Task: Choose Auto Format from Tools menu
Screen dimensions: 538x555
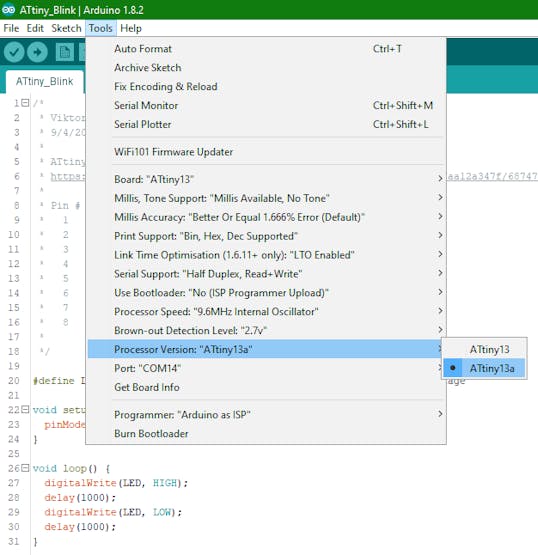Action: click(267, 49)
